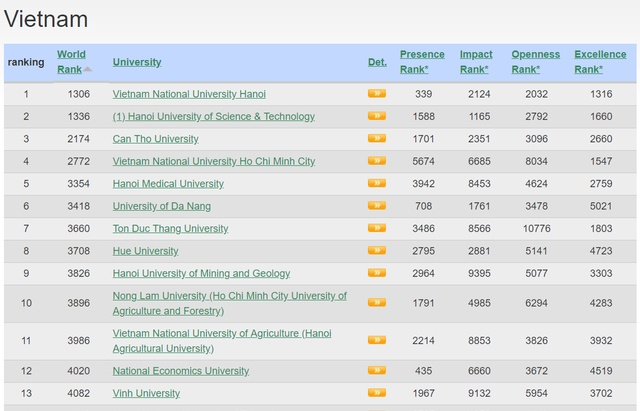Click world rank value 3896
640x411 pixels.
79,303
